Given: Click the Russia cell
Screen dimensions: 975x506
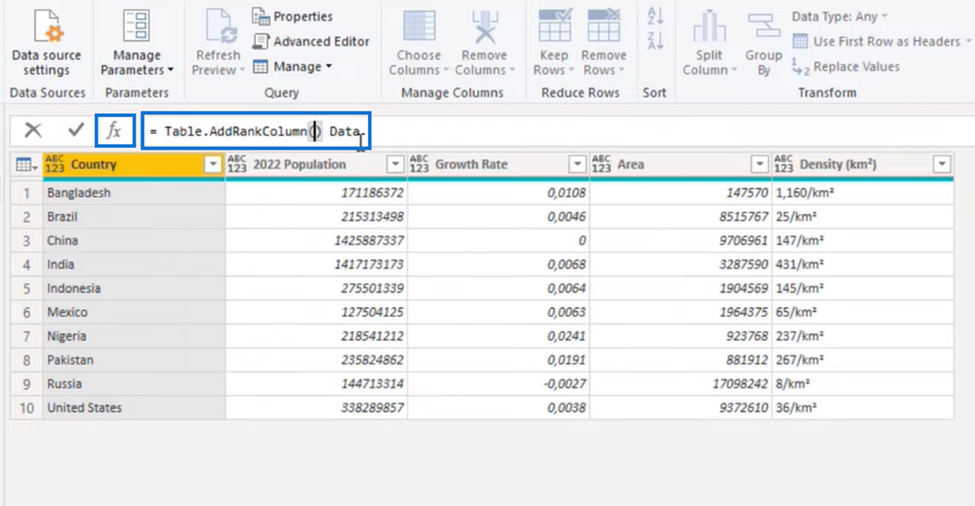Looking at the screenshot, I should (x=134, y=384).
